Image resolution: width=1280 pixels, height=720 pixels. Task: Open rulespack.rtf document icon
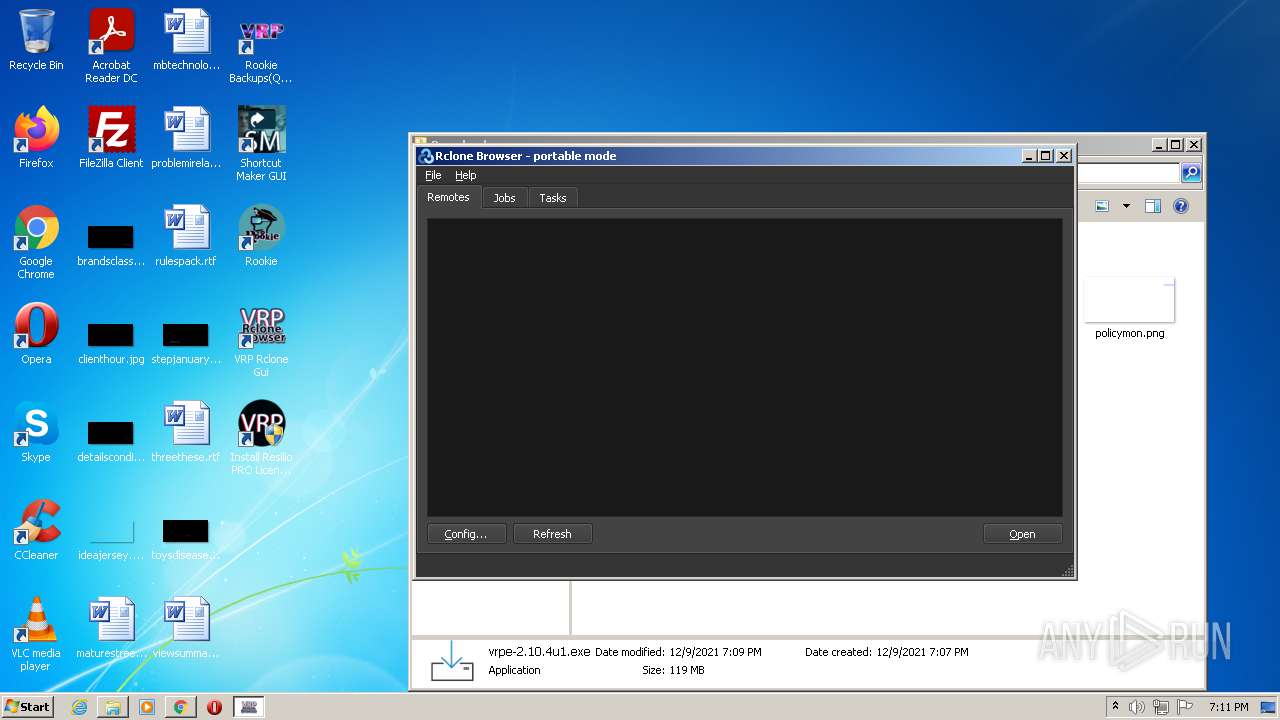click(186, 236)
